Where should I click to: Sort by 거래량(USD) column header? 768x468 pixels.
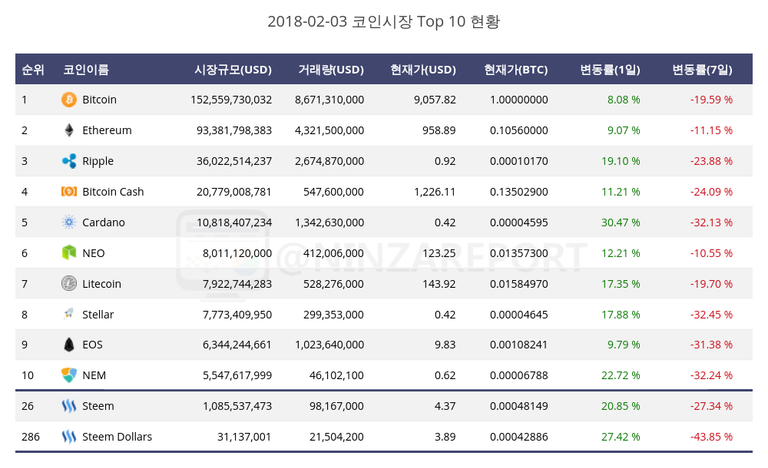coord(331,70)
